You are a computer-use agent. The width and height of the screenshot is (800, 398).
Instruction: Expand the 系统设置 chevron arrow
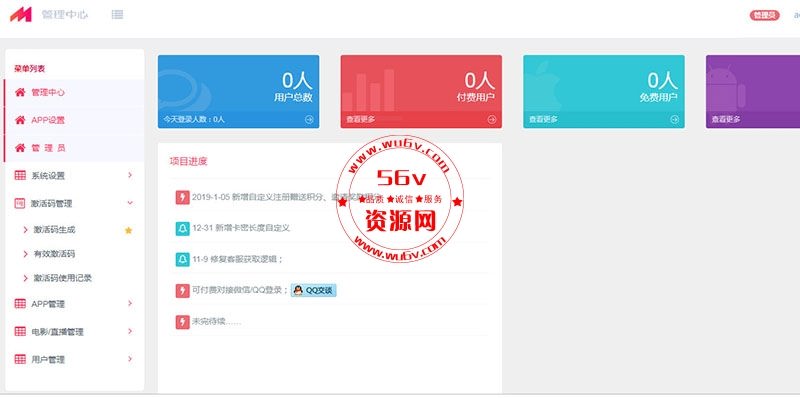tap(130, 175)
